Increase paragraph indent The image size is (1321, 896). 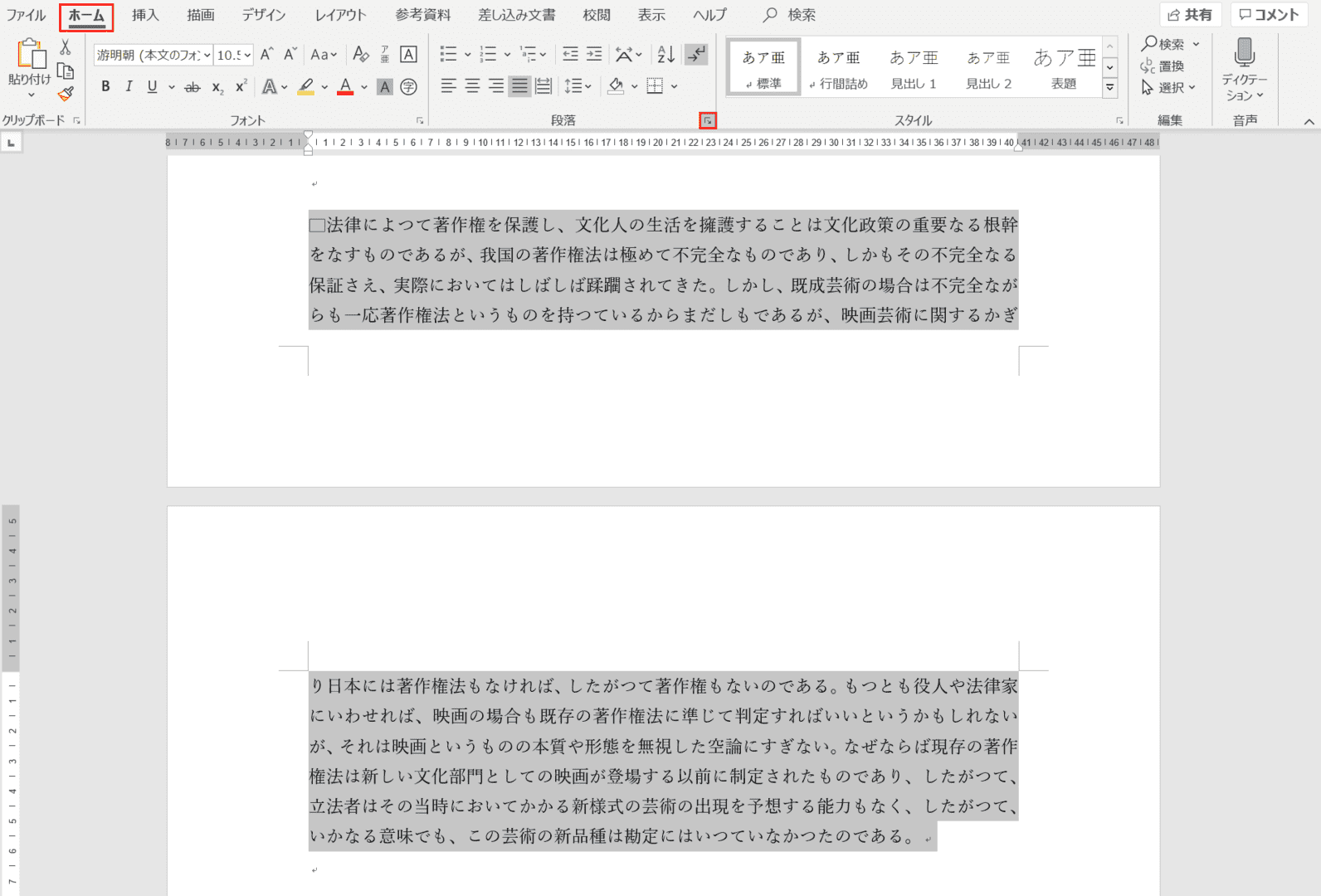(594, 55)
